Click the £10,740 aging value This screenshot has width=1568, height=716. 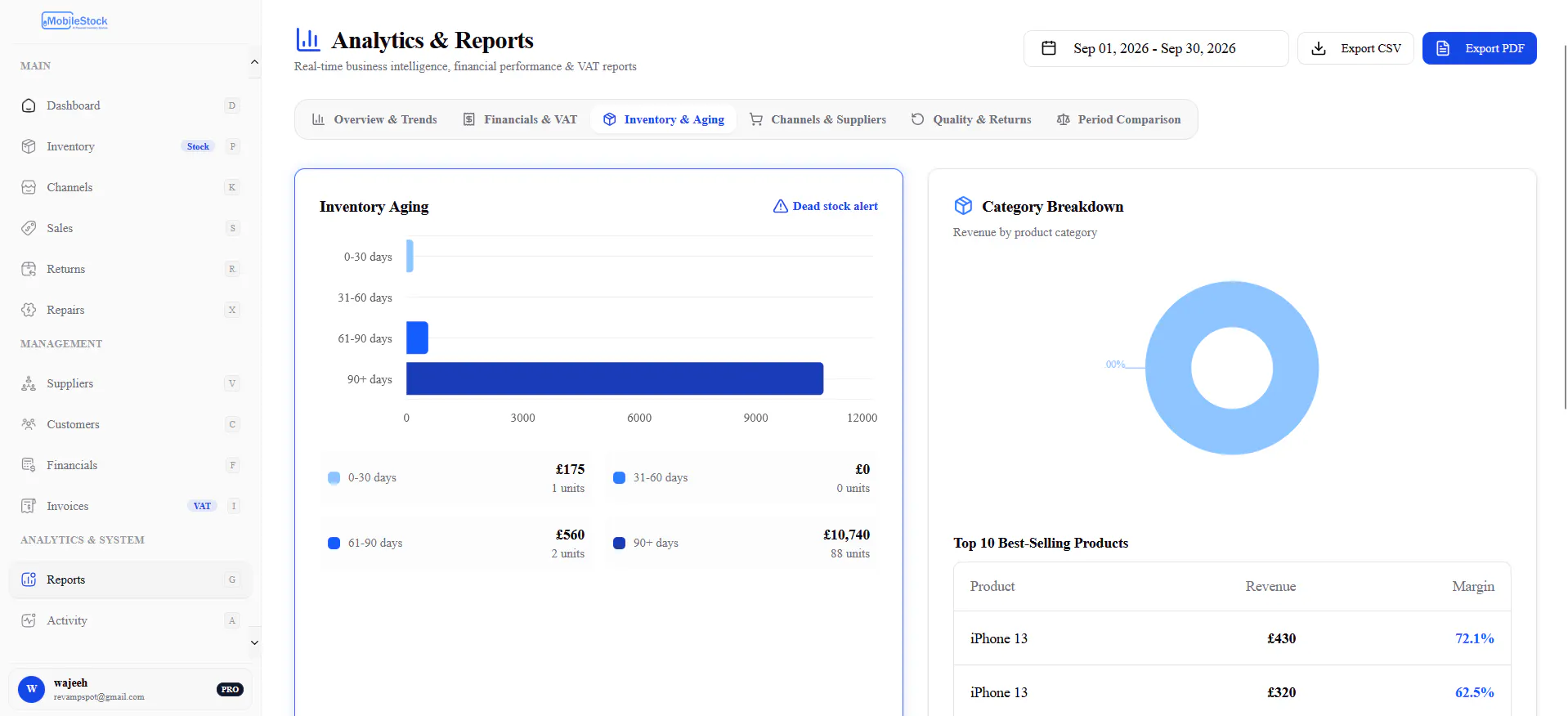pyautogui.click(x=846, y=535)
